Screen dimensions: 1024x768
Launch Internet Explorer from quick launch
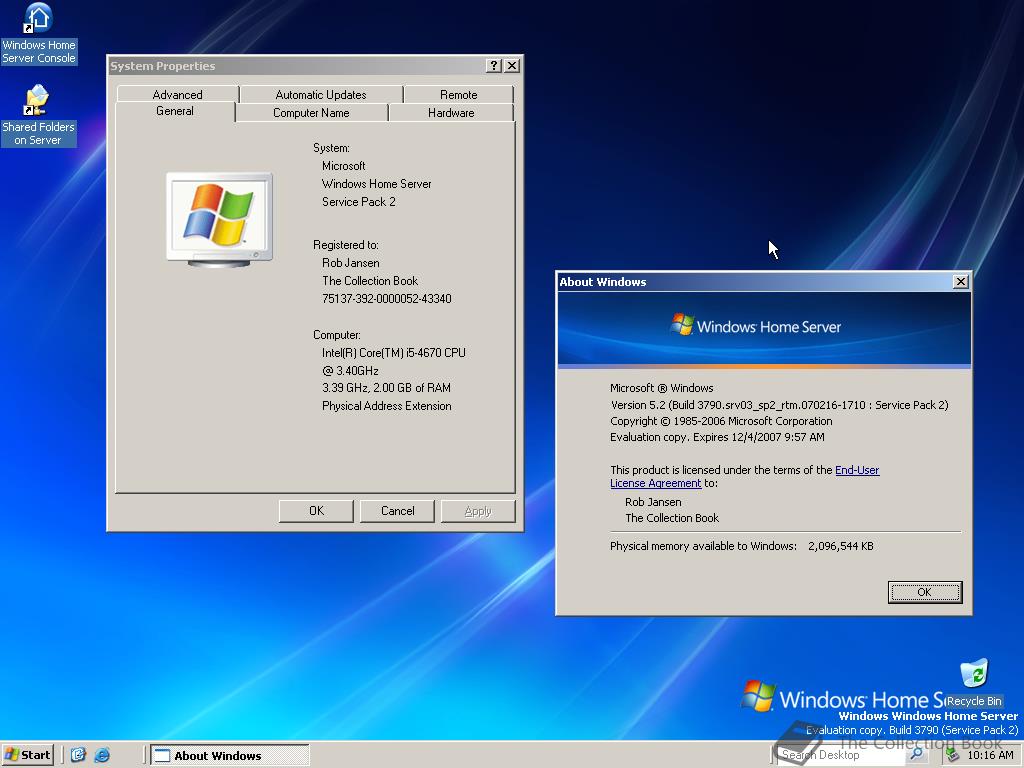click(102, 755)
